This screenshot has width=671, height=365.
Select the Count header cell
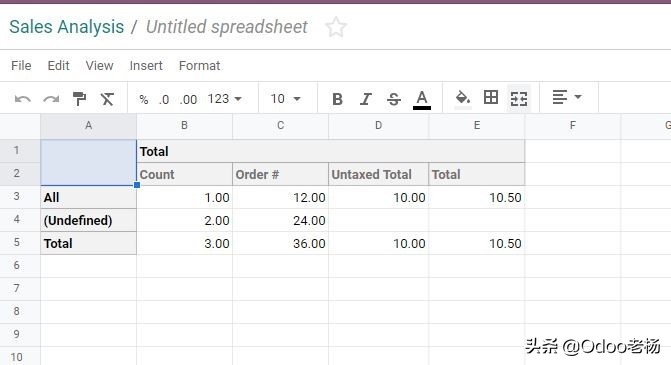(184, 174)
